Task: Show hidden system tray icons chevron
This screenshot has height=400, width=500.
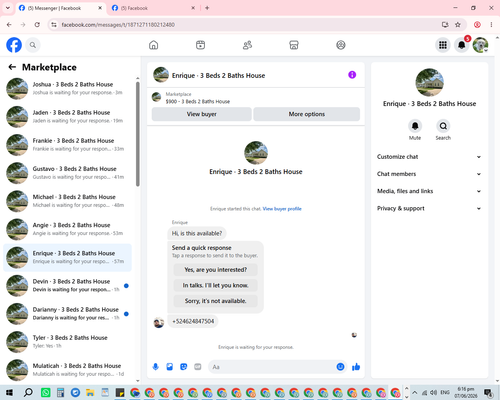Action: point(415,392)
